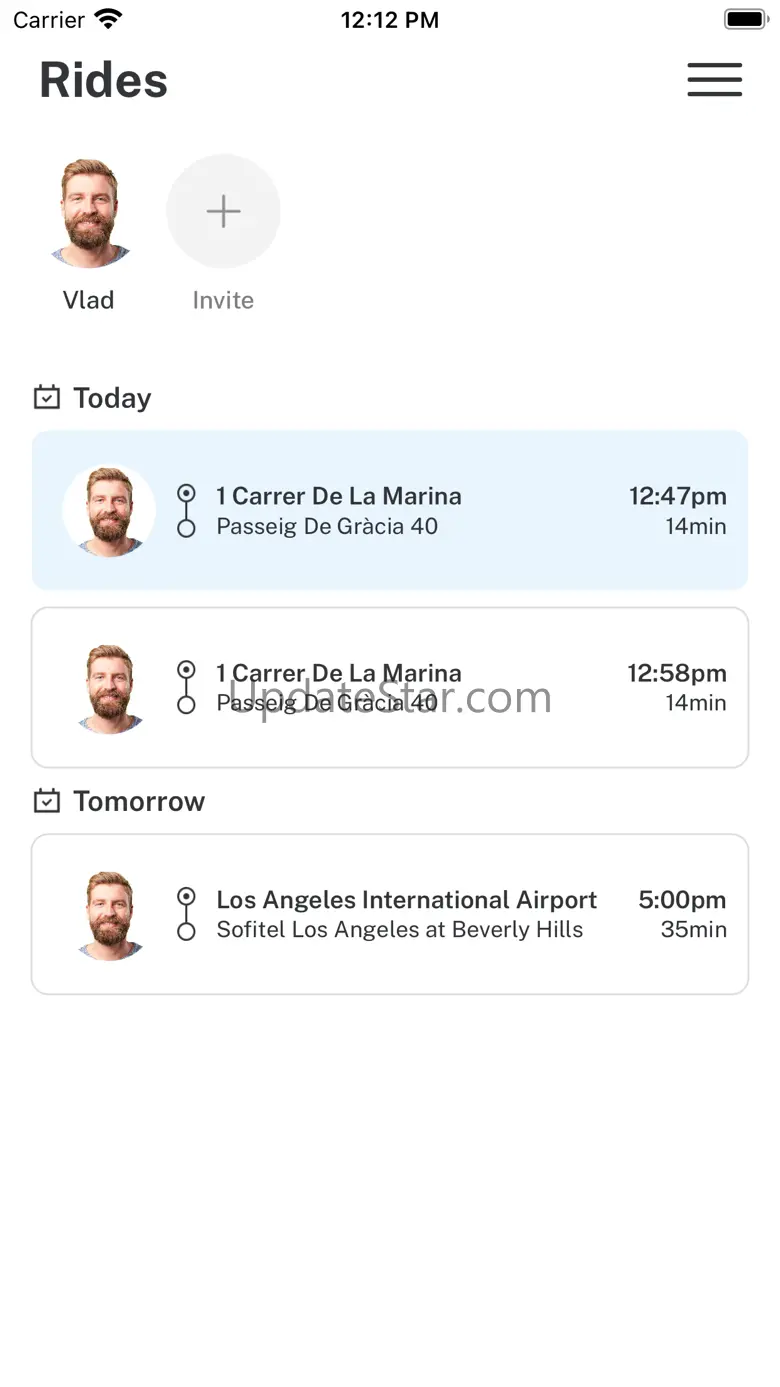Select the Tomorrow section header
780x1387 pixels.
(139, 801)
